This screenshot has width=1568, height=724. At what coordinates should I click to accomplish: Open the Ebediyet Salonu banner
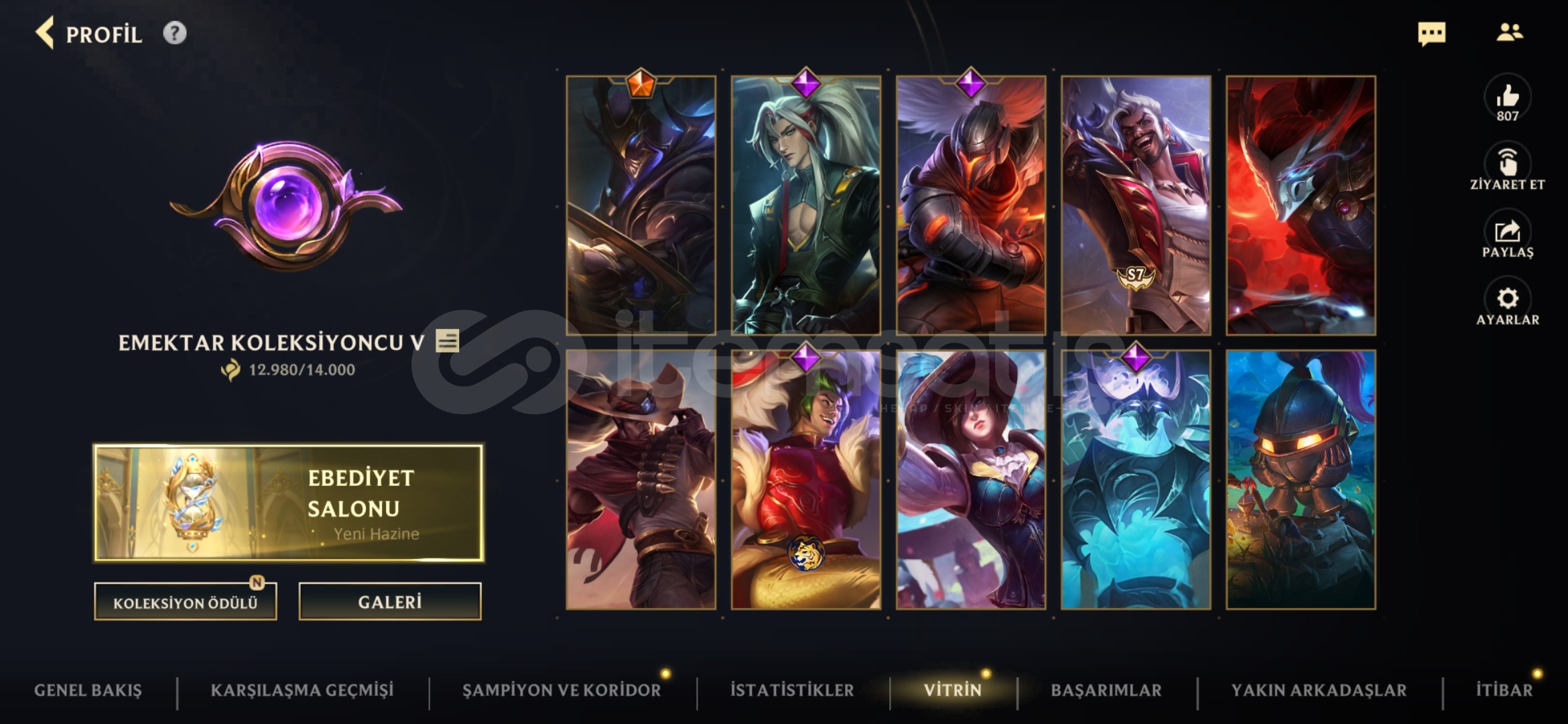click(x=289, y=503)
